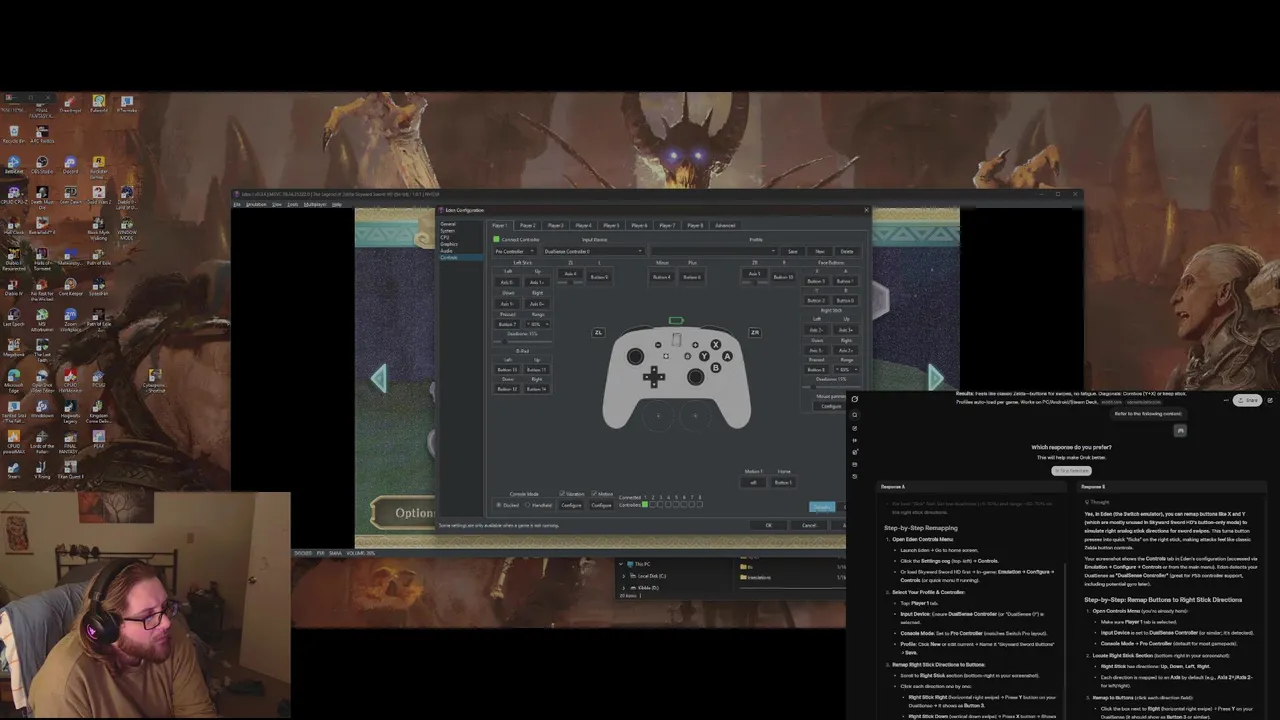Viewport: 1280px width, 720px height.
Task: Launch the Grim Dawn desktop shortcut
Action: 70,195
